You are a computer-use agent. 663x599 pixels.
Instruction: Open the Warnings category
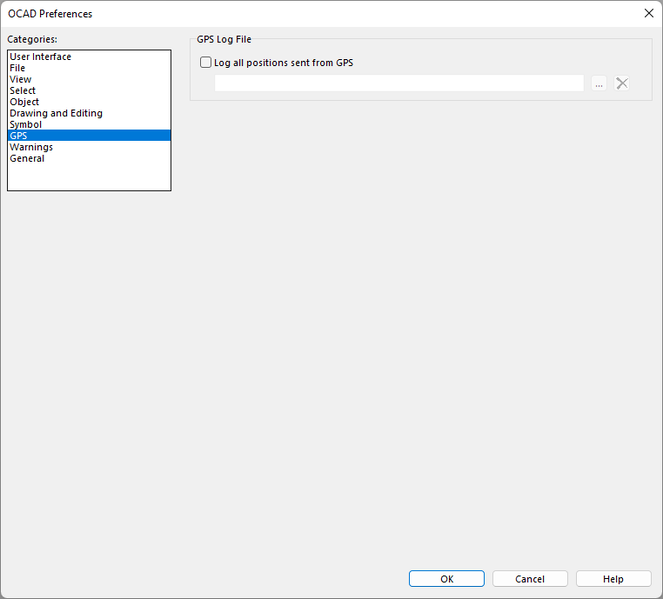tap(89, 147)
